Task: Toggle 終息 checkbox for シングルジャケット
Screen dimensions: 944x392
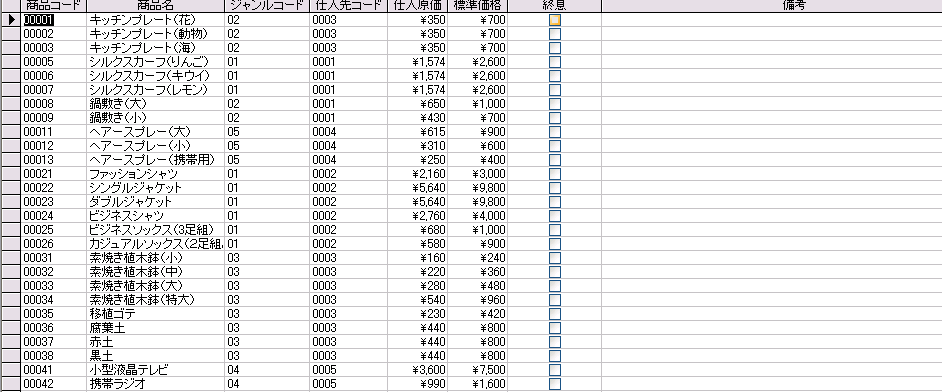Action: pyautogui.click(x=554, y=187)
